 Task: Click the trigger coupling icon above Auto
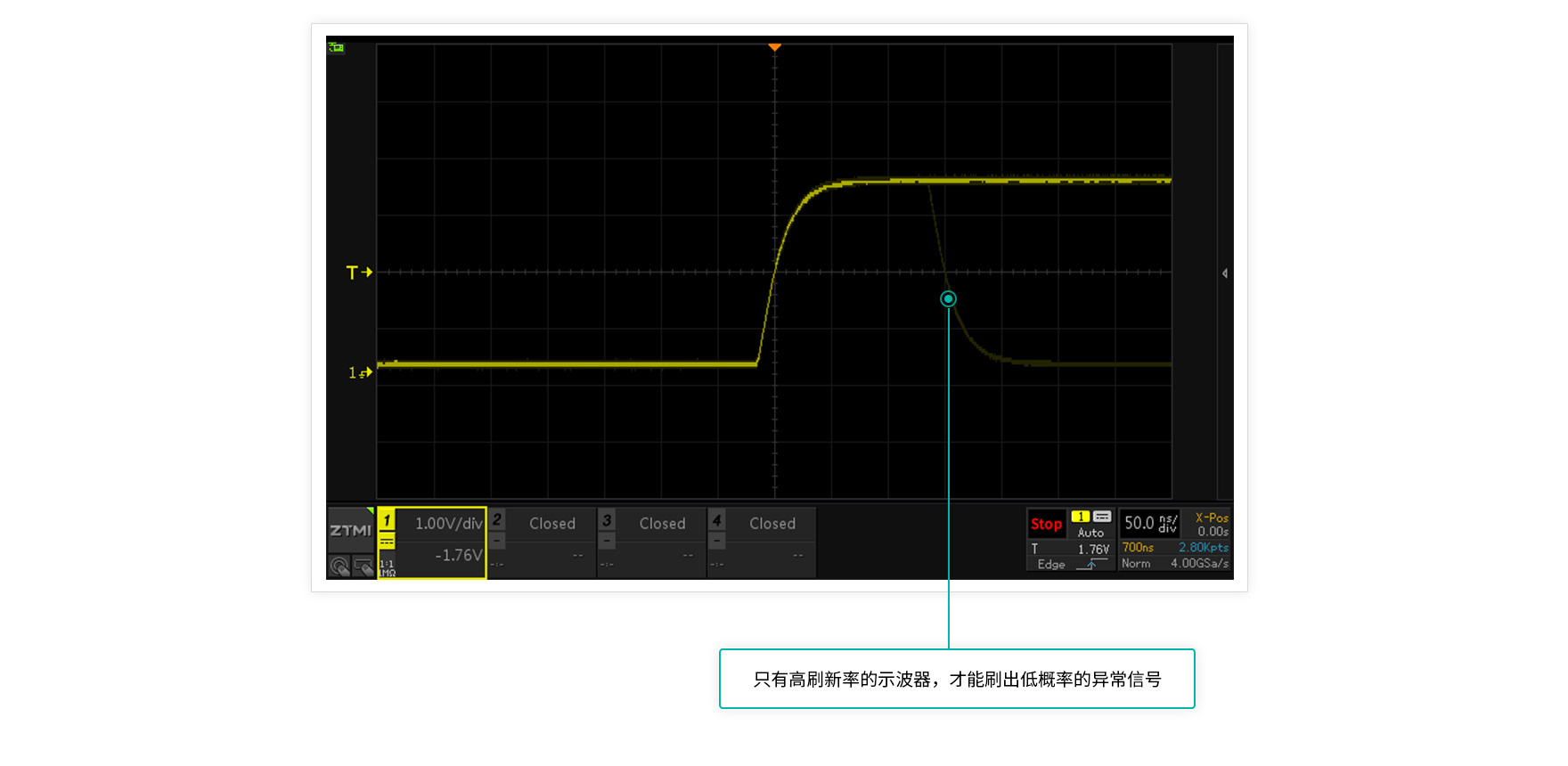pos(1102,517)
